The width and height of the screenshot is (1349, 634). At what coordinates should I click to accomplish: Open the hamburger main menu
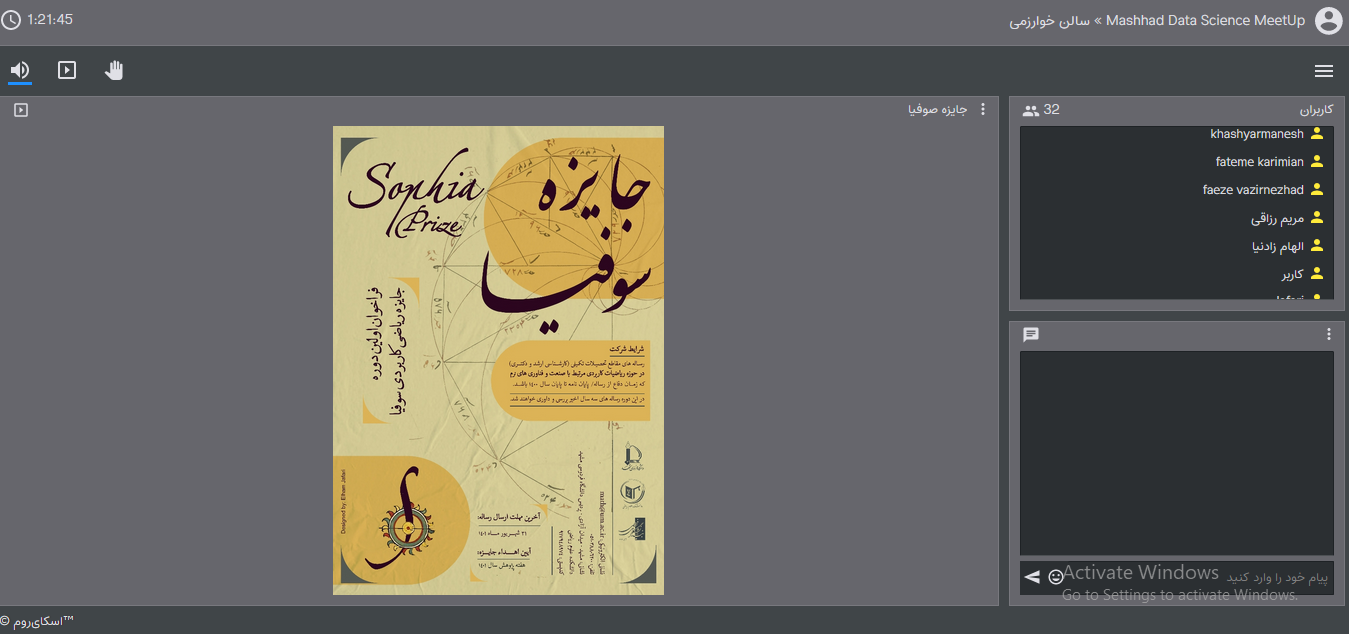(x=1323, y=71)
